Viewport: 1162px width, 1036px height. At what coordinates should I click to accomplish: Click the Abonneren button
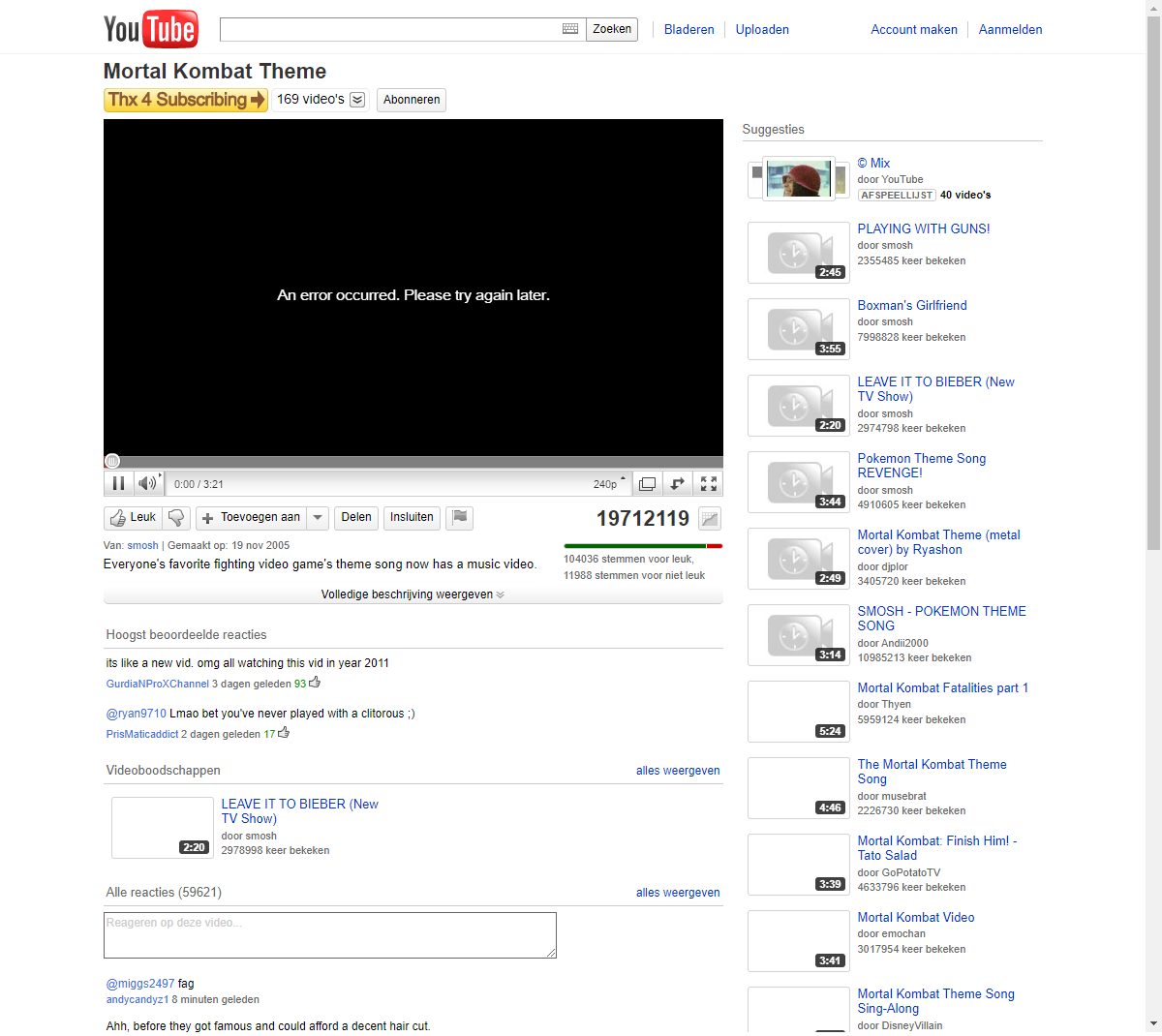click(412, 100)
